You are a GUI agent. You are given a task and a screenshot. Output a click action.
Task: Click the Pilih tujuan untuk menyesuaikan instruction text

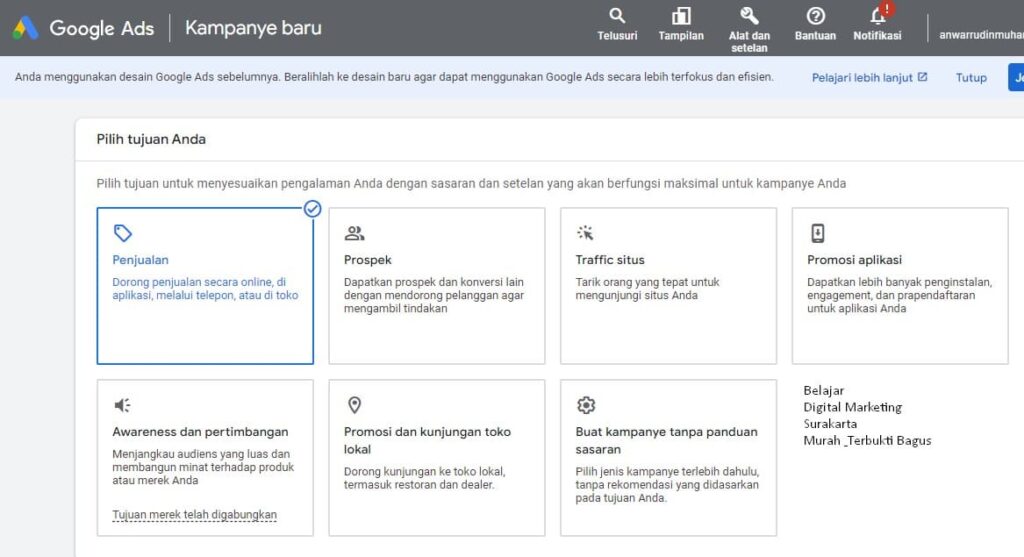pyautogui.click(x=471, y=183)
